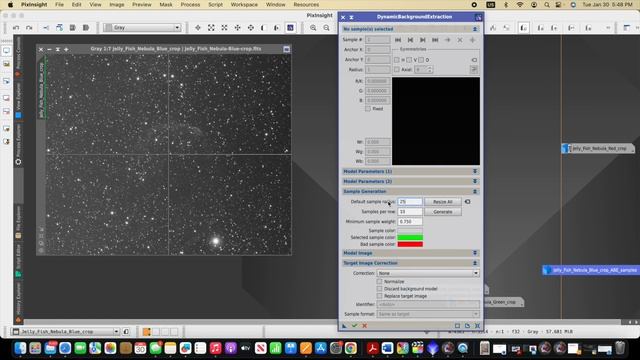
Task: Open Google Chrome from the Dock
Action: pos(350,348)
